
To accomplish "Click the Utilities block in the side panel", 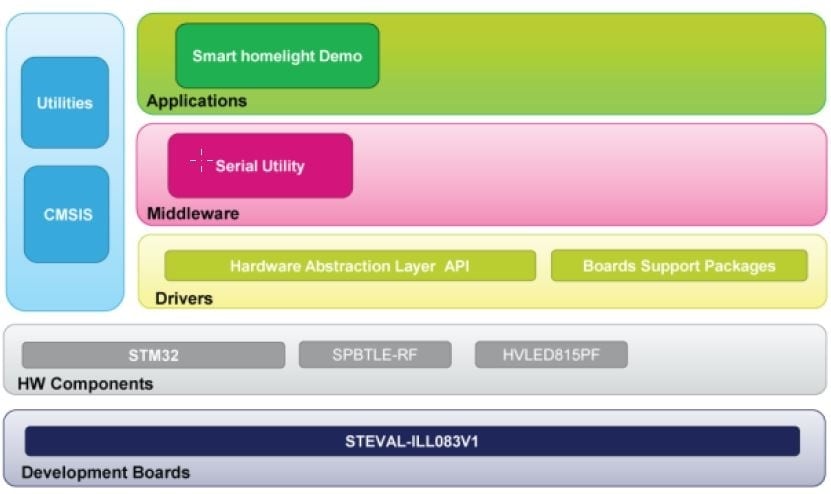I will pos(65,103).
